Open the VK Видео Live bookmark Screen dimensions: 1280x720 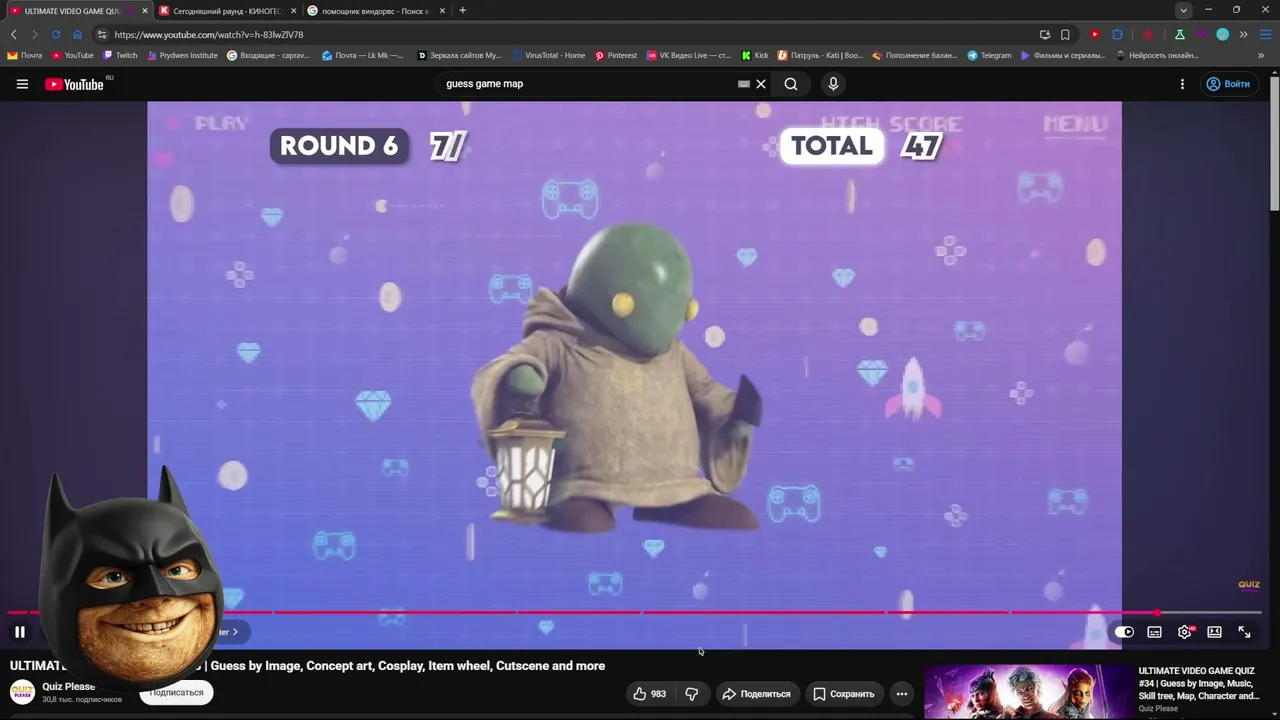point(689,56)
